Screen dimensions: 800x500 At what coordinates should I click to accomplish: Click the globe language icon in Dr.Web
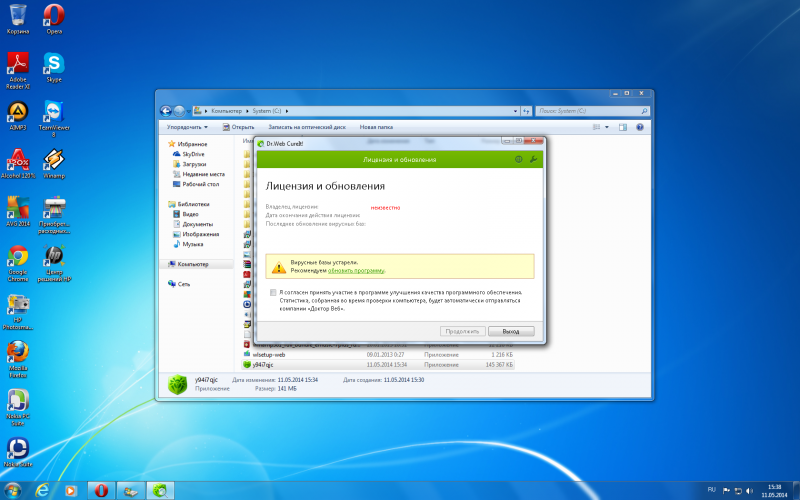tap(518, 159)
